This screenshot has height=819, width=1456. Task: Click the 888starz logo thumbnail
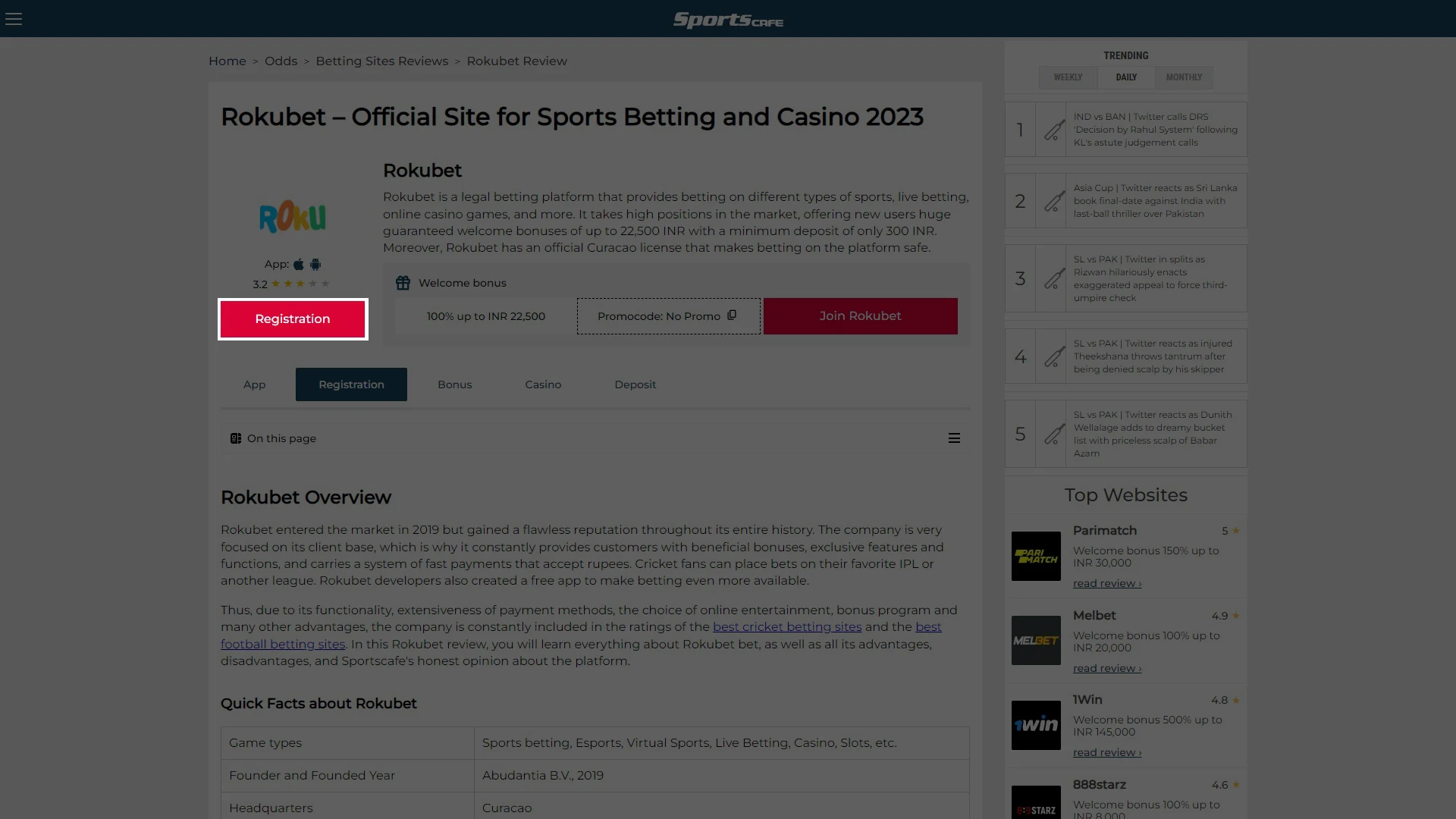click(1036, 802)
